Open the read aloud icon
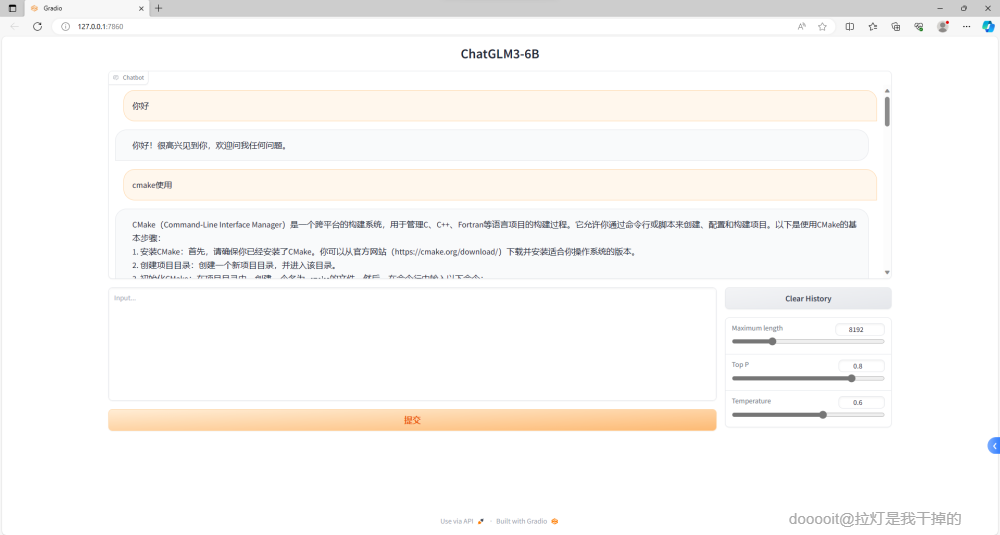This screenshot has height=535, width=1000. 802,27
